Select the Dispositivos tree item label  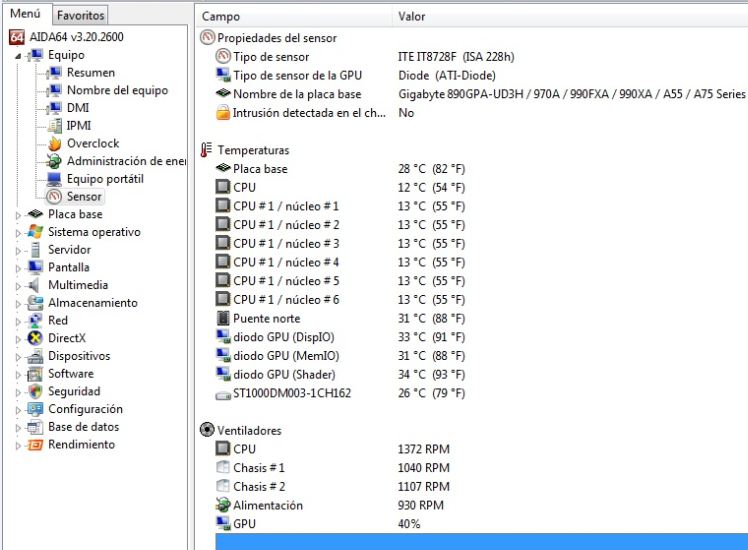79,356
